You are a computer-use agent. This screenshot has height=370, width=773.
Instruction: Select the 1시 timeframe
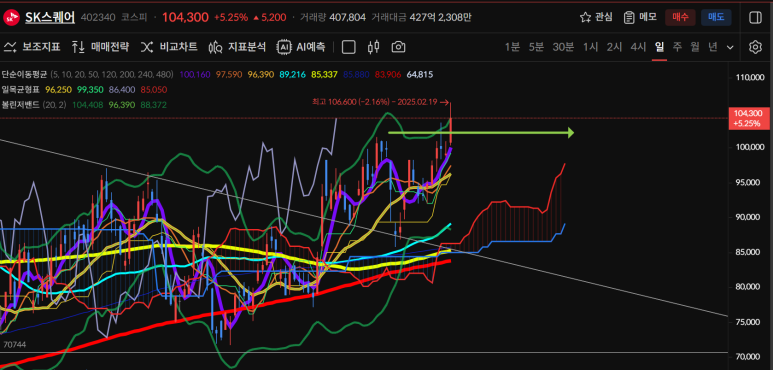coord(590,47)
